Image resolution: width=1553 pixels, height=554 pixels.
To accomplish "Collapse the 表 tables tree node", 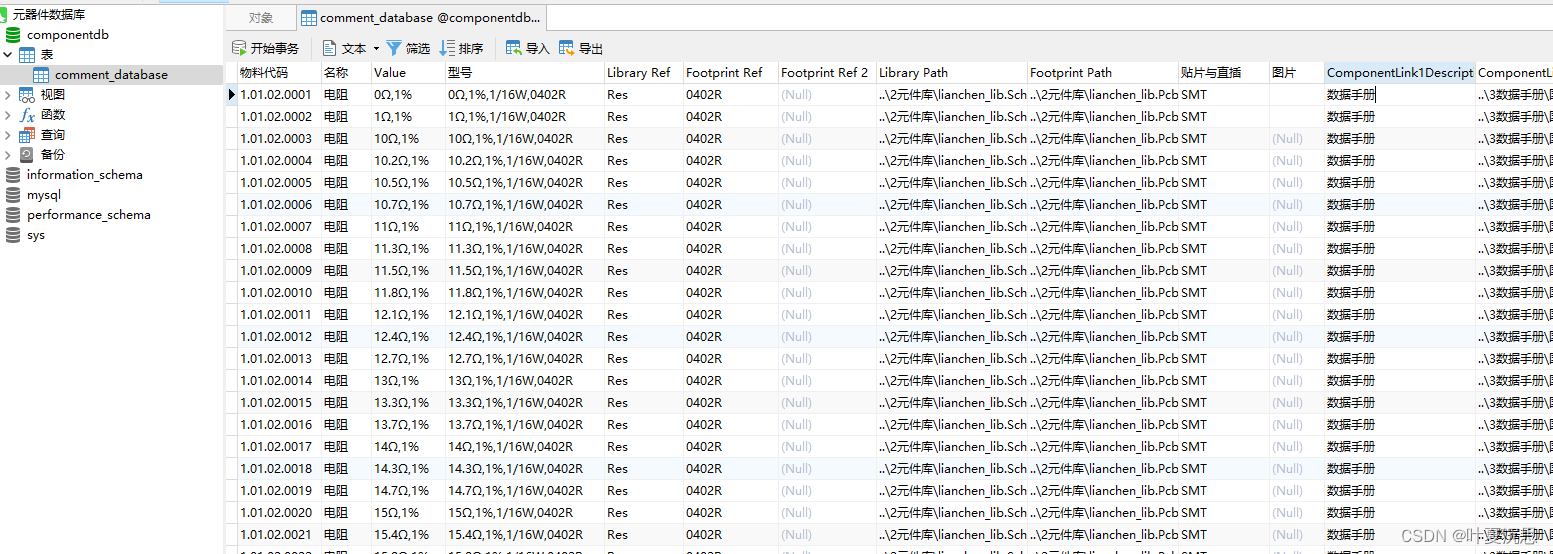I will [8, 55].
